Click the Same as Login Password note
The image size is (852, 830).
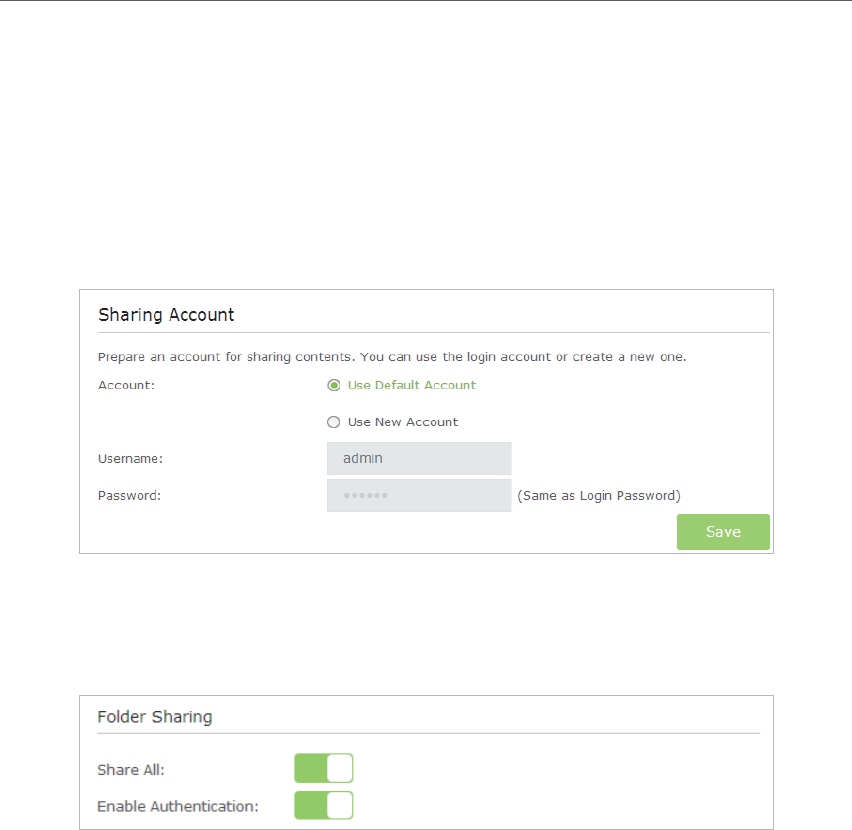pos(599,496)
